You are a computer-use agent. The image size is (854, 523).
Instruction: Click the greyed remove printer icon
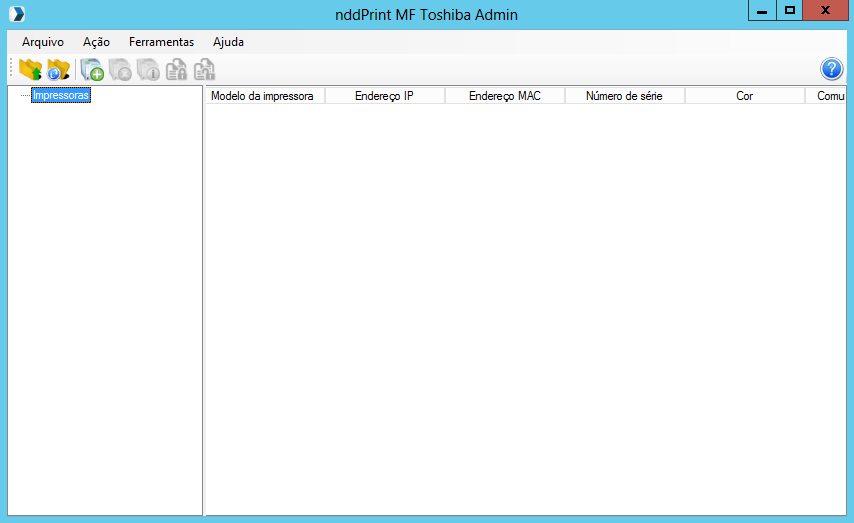[x=120, y=70]
